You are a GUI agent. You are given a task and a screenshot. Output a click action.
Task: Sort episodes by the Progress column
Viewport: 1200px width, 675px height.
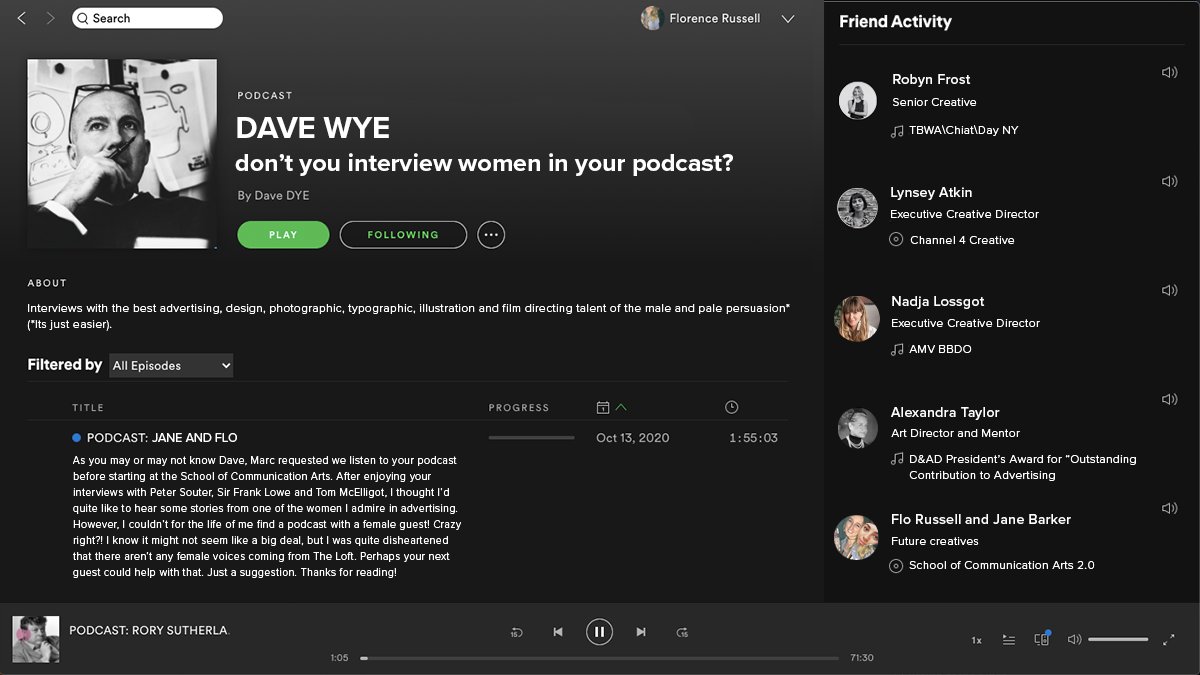(519, 408)
